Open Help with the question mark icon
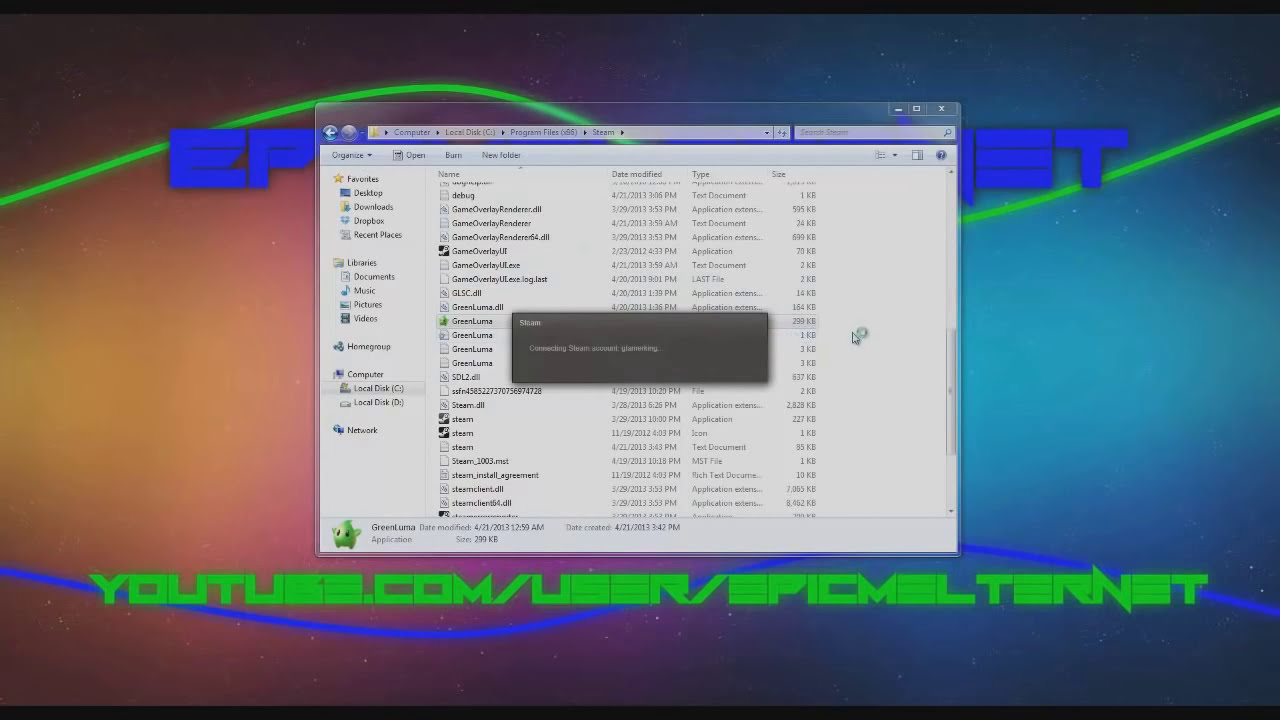 [941, 155]
